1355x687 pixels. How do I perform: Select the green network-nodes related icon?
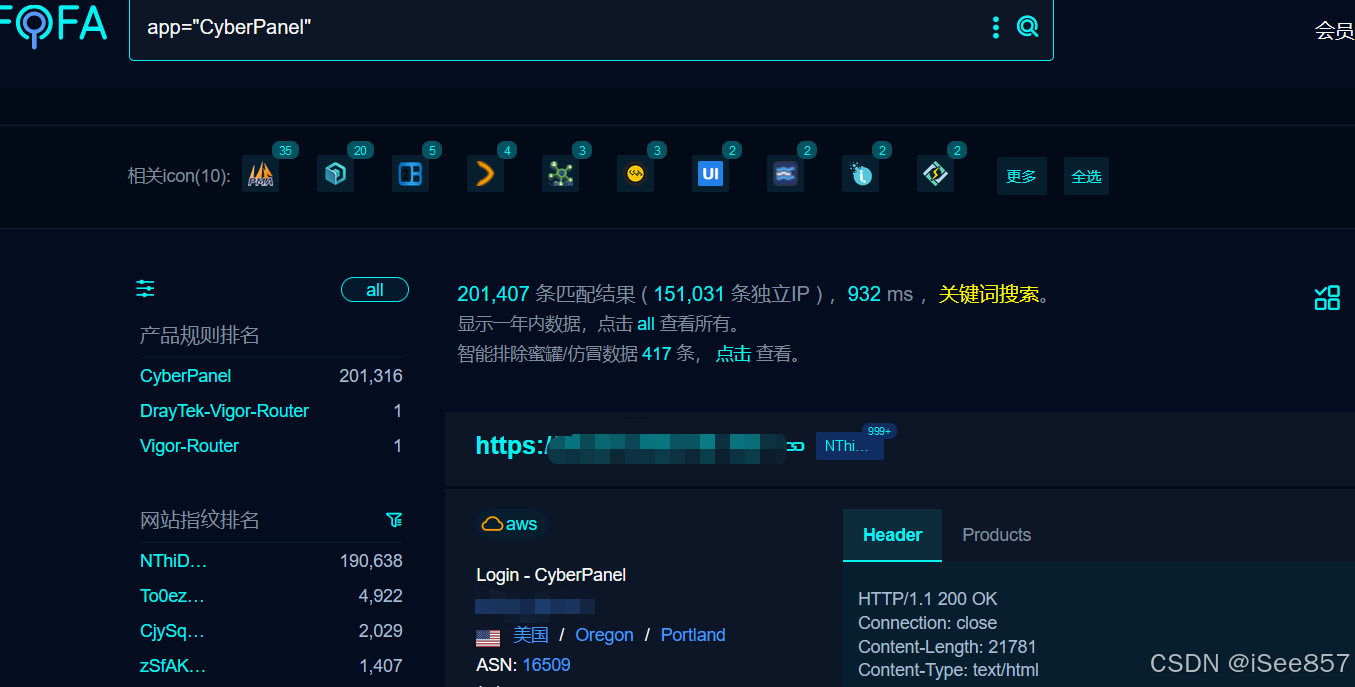click(x=560, y=174)
